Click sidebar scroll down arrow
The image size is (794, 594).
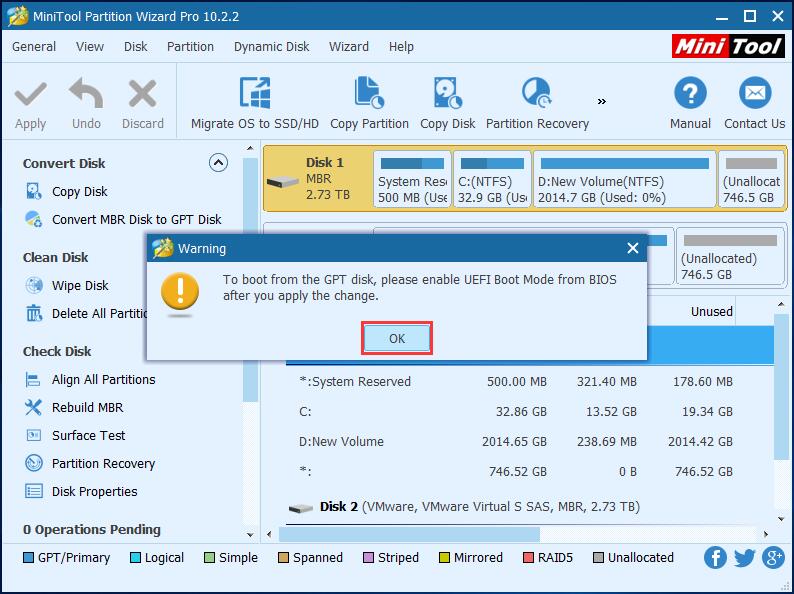tap(250, 535)
